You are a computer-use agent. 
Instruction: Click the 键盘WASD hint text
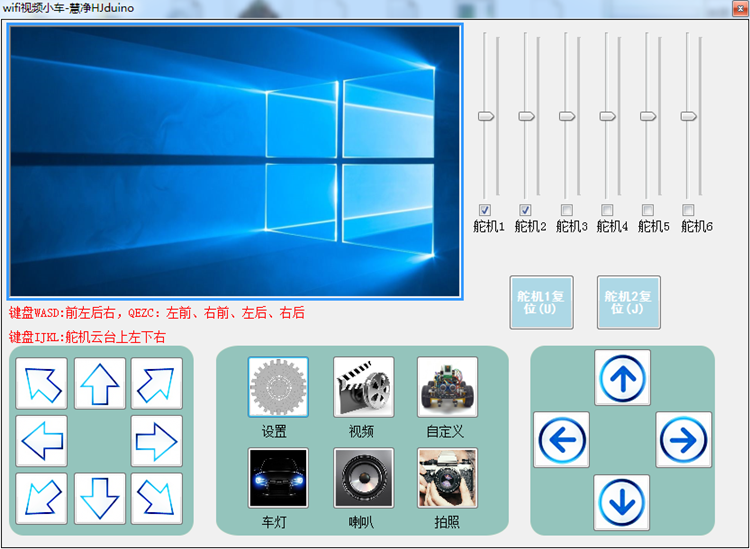(157, 313)
